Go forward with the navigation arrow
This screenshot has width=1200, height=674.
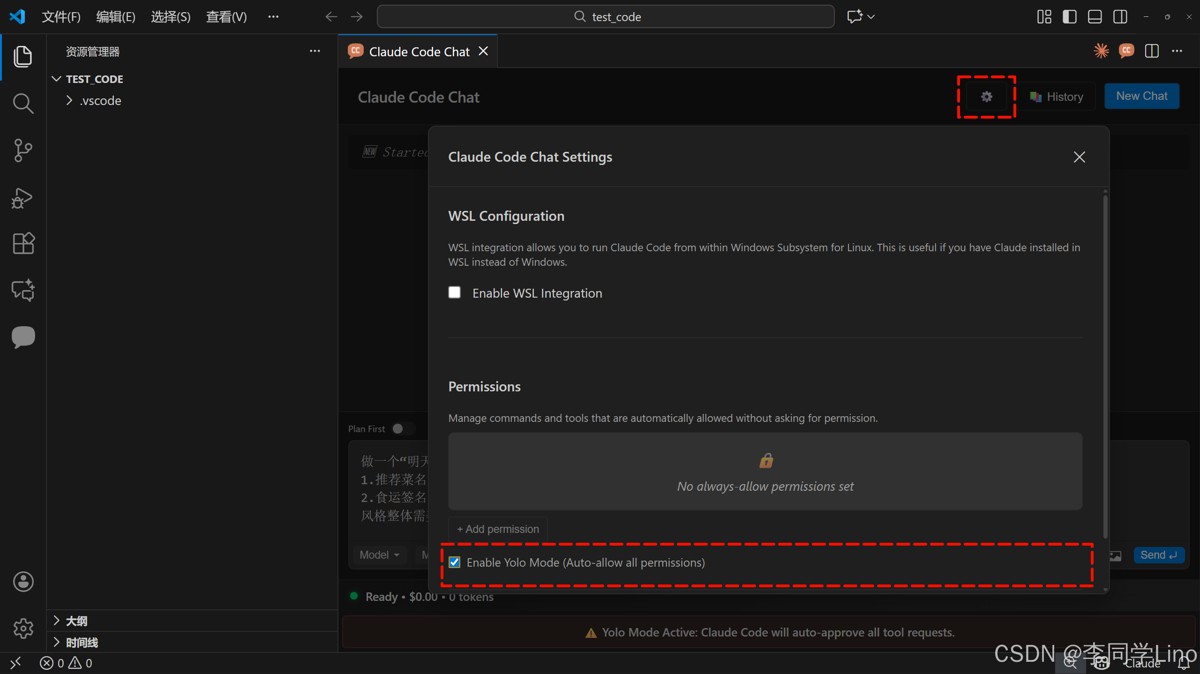click(357, 16)
